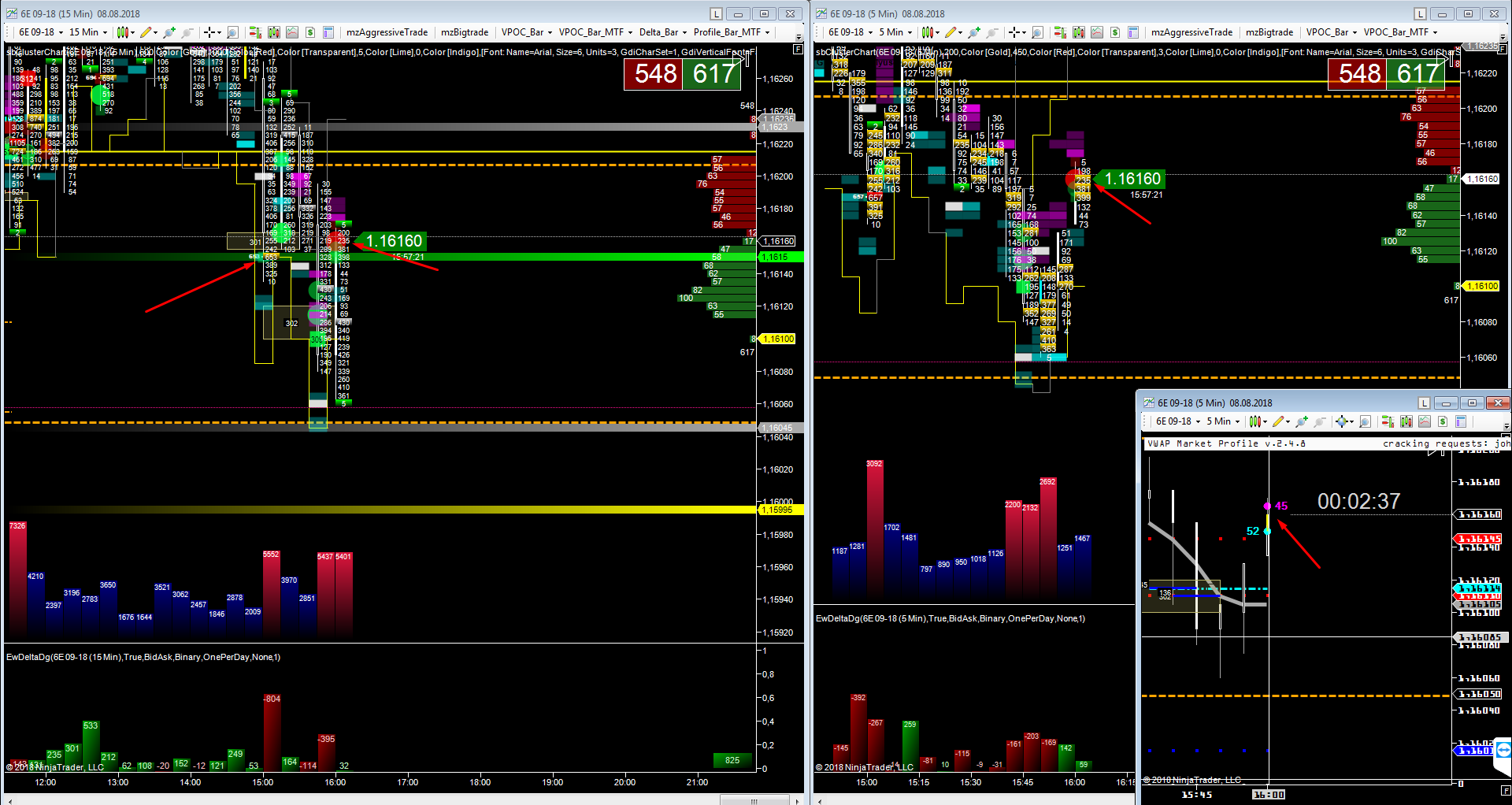Click horizontal scrollbar thumb of 15 Min chart
1512x805 pixels.
[754, 800]
